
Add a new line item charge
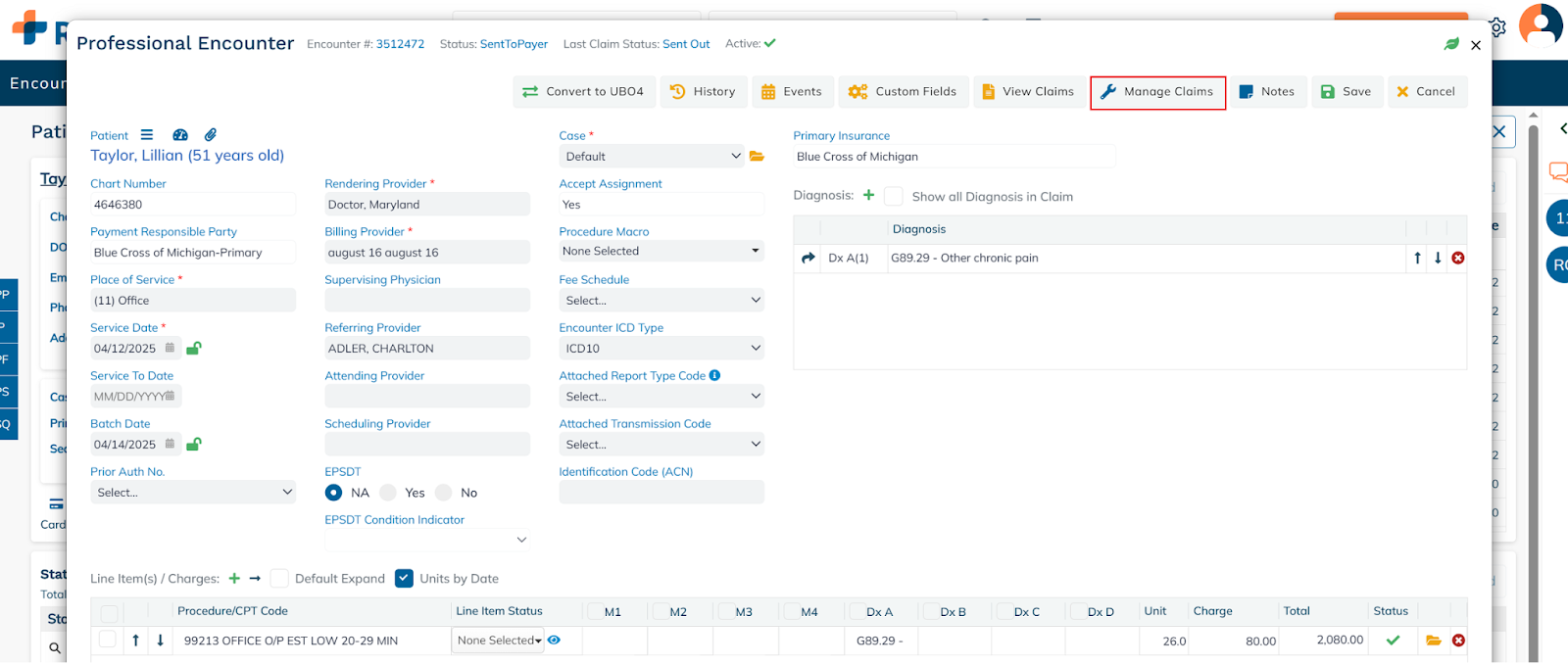(x=234, y=579)
